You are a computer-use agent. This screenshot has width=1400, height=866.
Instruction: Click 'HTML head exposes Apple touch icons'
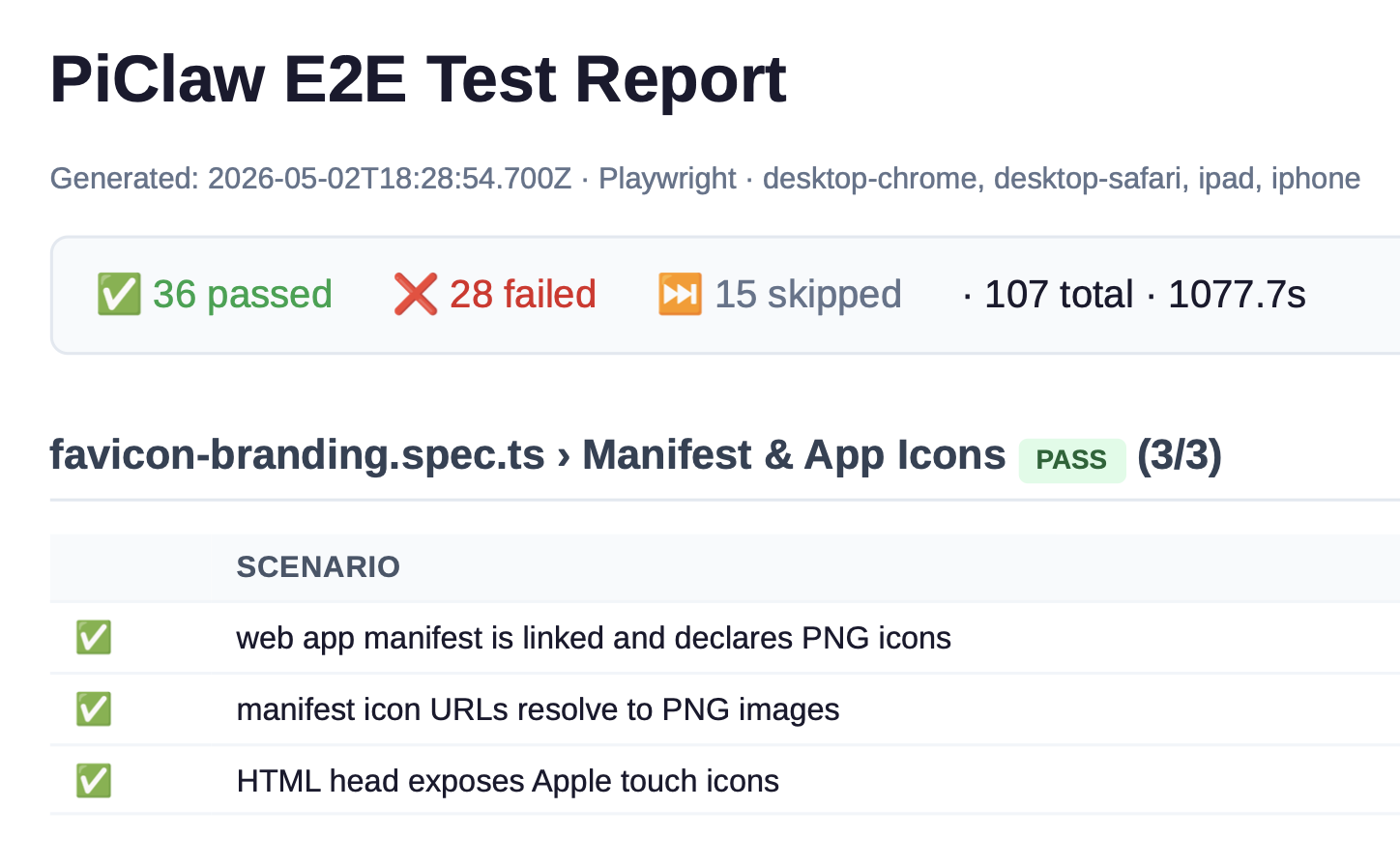[508, 781]
